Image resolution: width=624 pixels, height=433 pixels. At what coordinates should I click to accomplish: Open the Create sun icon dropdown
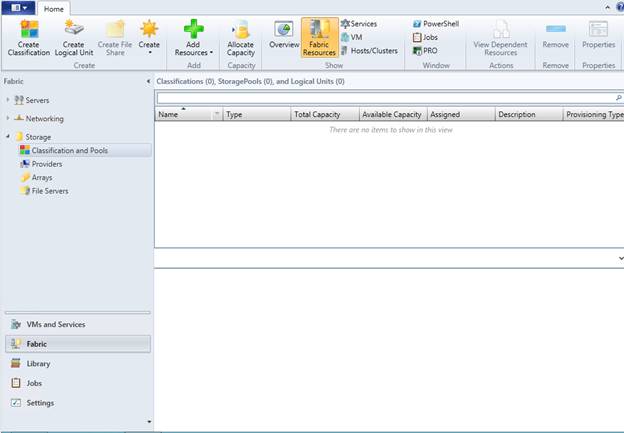coord(149,38)
